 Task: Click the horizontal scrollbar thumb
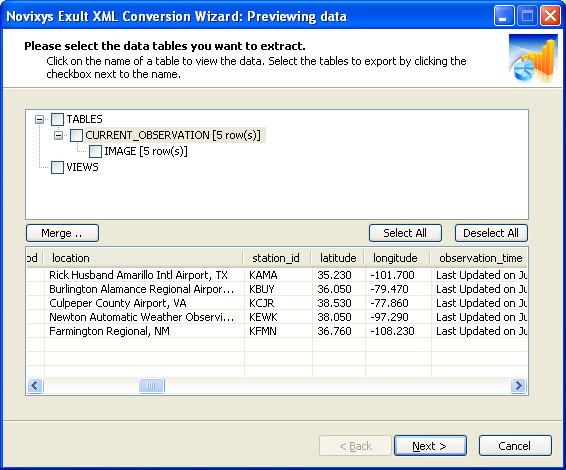152,386
